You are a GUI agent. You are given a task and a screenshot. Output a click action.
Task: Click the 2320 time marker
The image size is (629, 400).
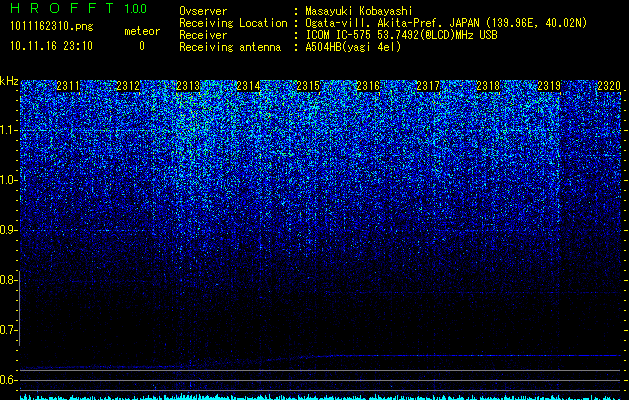[609, 85]
